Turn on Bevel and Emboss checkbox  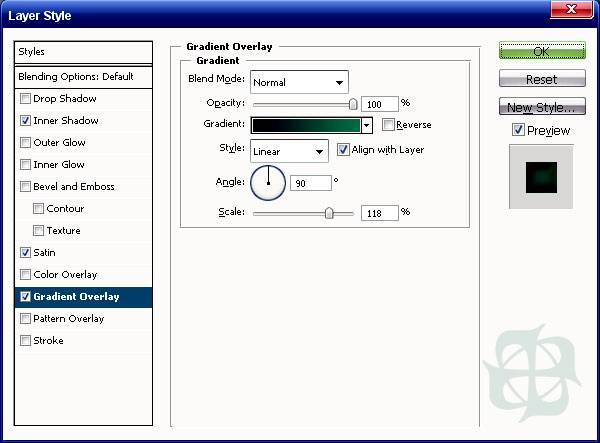point(25,187)
